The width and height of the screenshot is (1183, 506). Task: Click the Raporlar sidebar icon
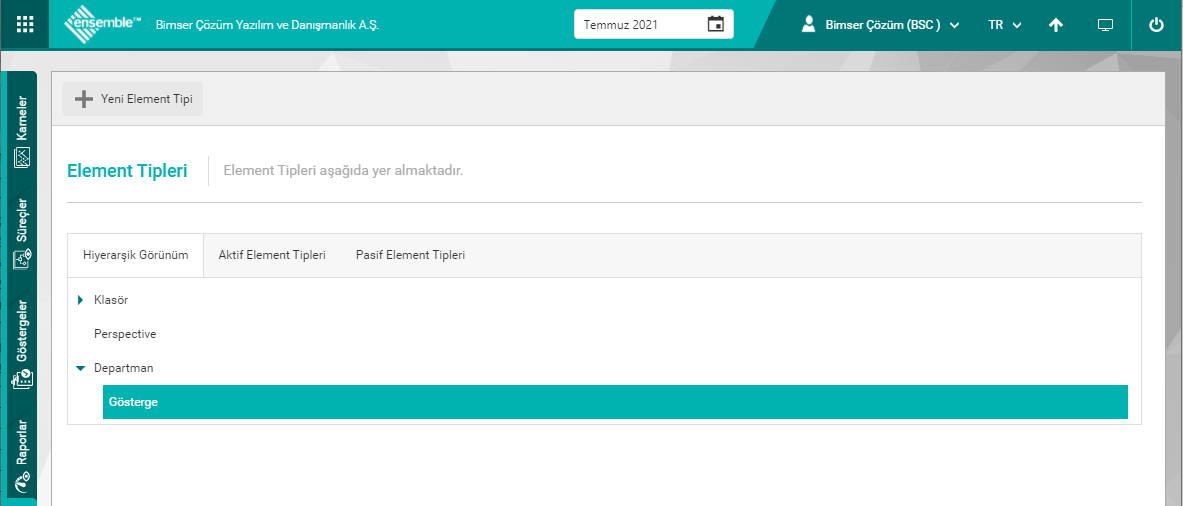(x=22, y=480)
